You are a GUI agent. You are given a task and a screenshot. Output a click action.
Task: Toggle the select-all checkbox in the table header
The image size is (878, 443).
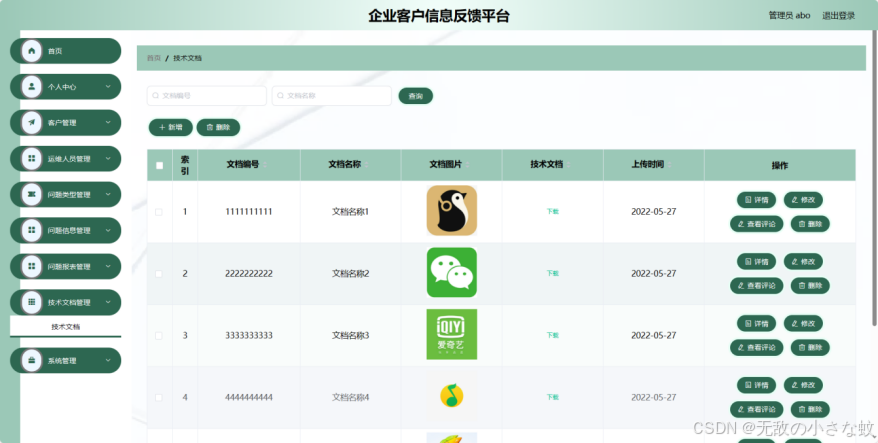pyautogui.click(x=160, y=165)
